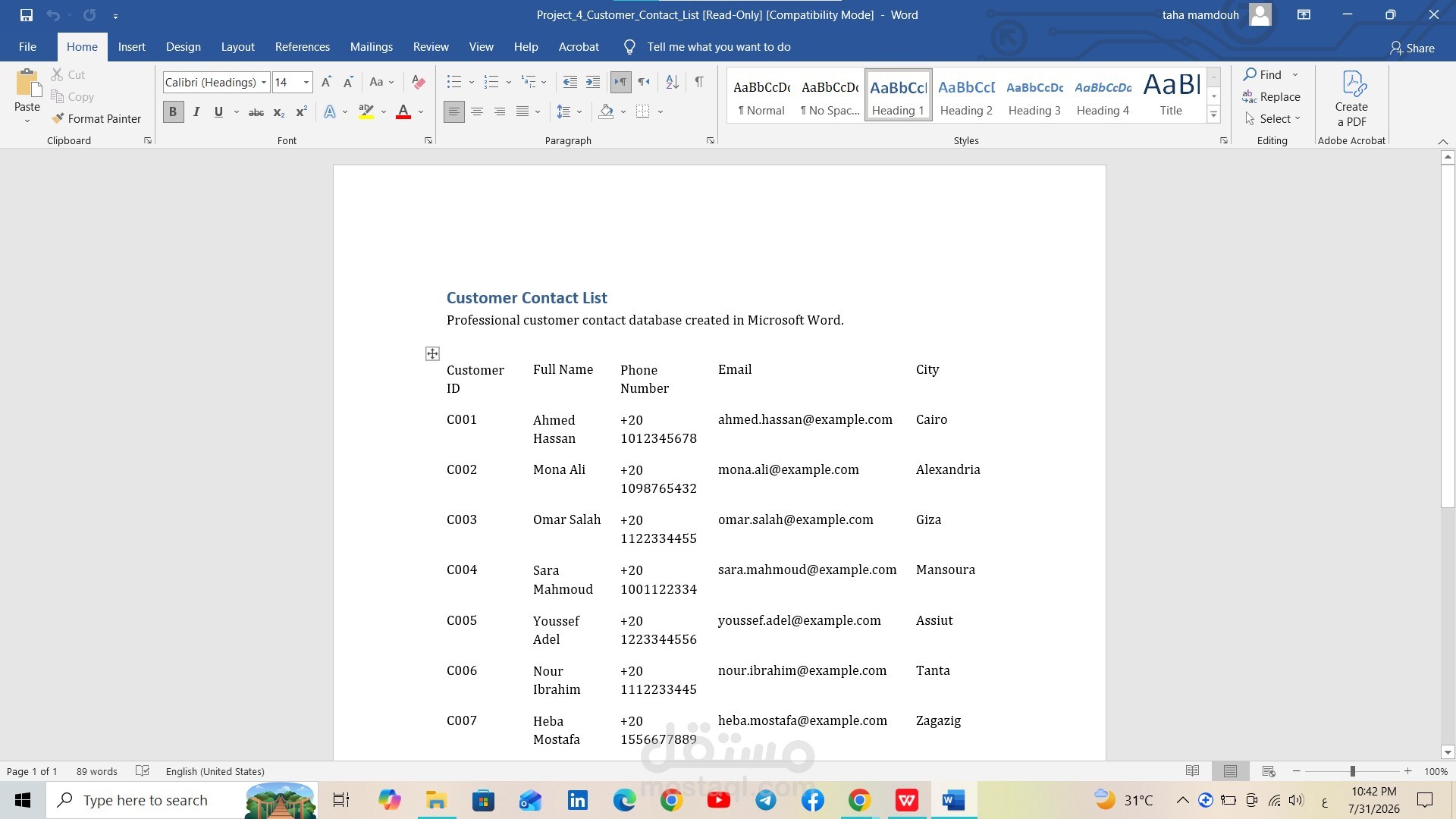
Task: Select the Format Painter tool
Action: click(x=96, y=119)
